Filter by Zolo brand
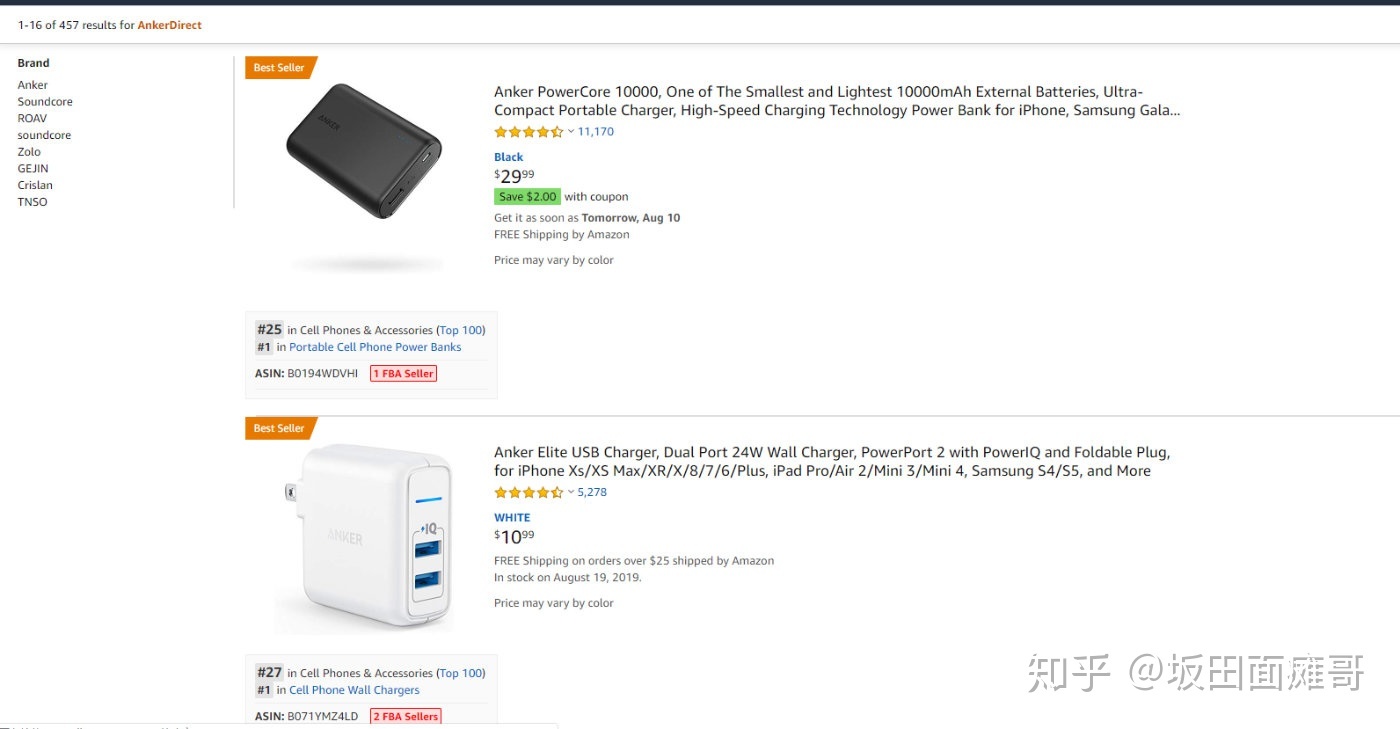 [x=29, y=152]
